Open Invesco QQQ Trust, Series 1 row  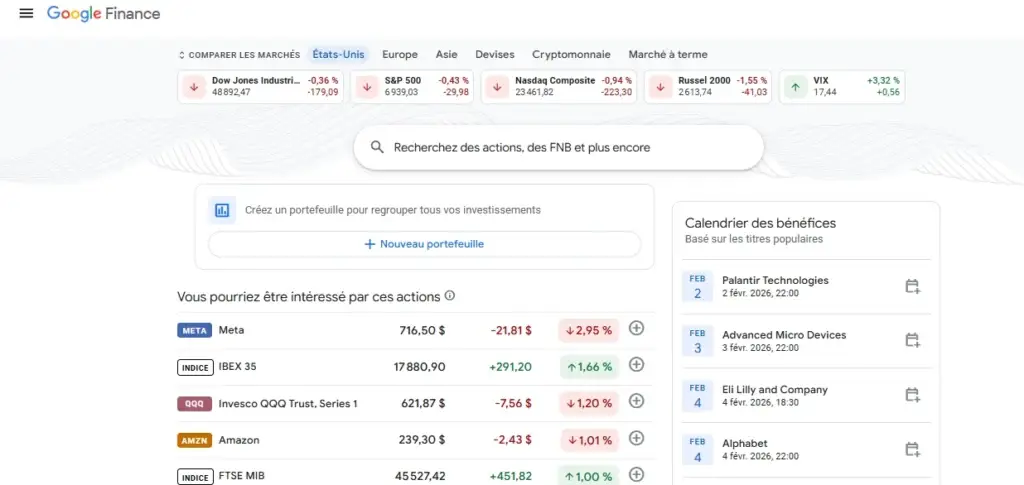pyautogui.click(x=416, y=403)
